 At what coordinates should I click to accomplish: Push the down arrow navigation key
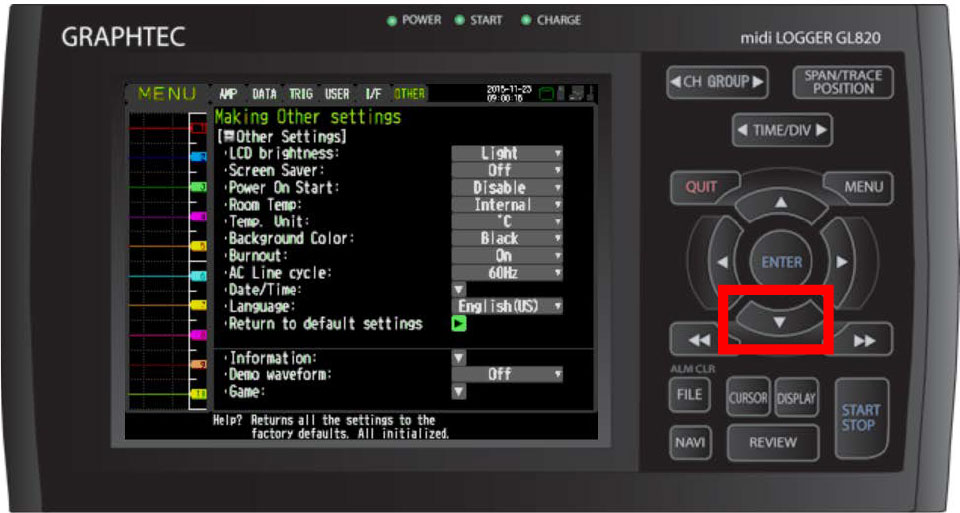779,321
